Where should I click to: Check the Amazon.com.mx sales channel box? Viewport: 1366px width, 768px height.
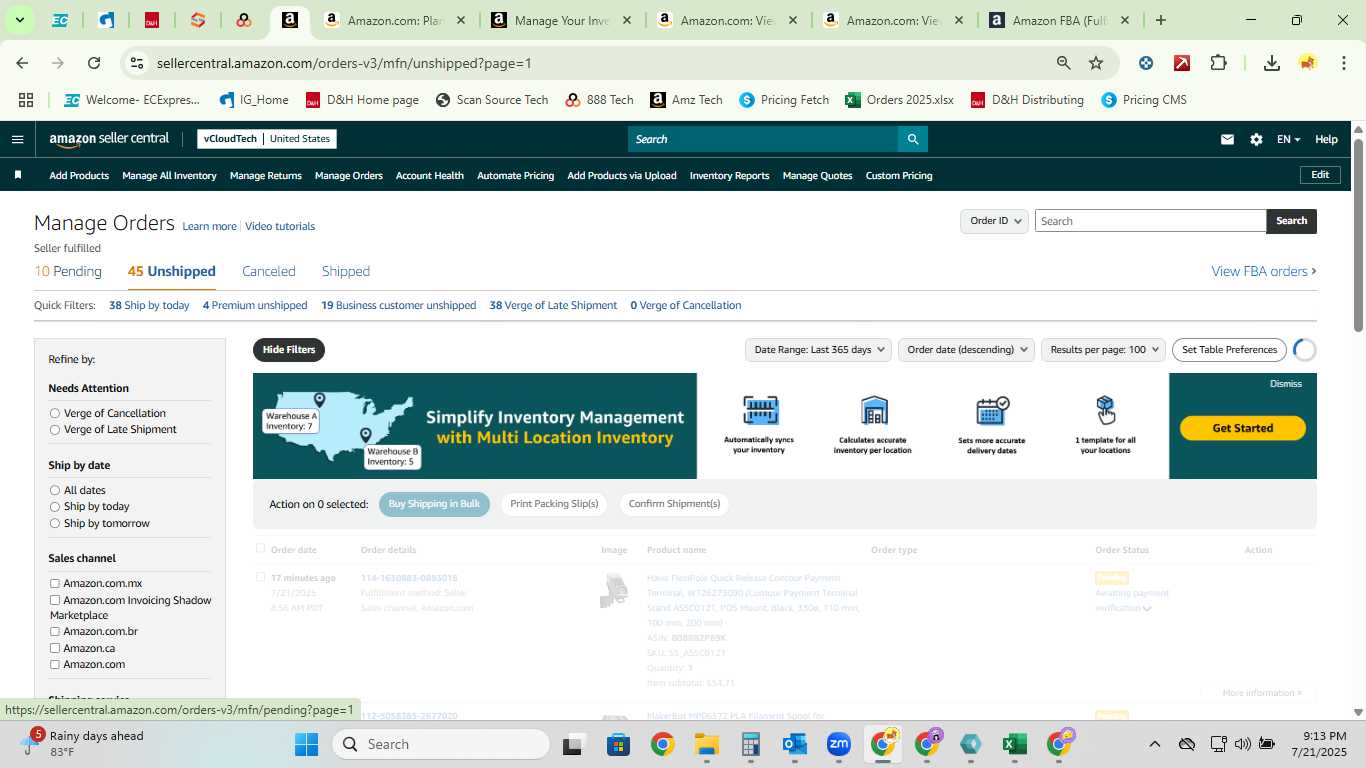(55, 583)
